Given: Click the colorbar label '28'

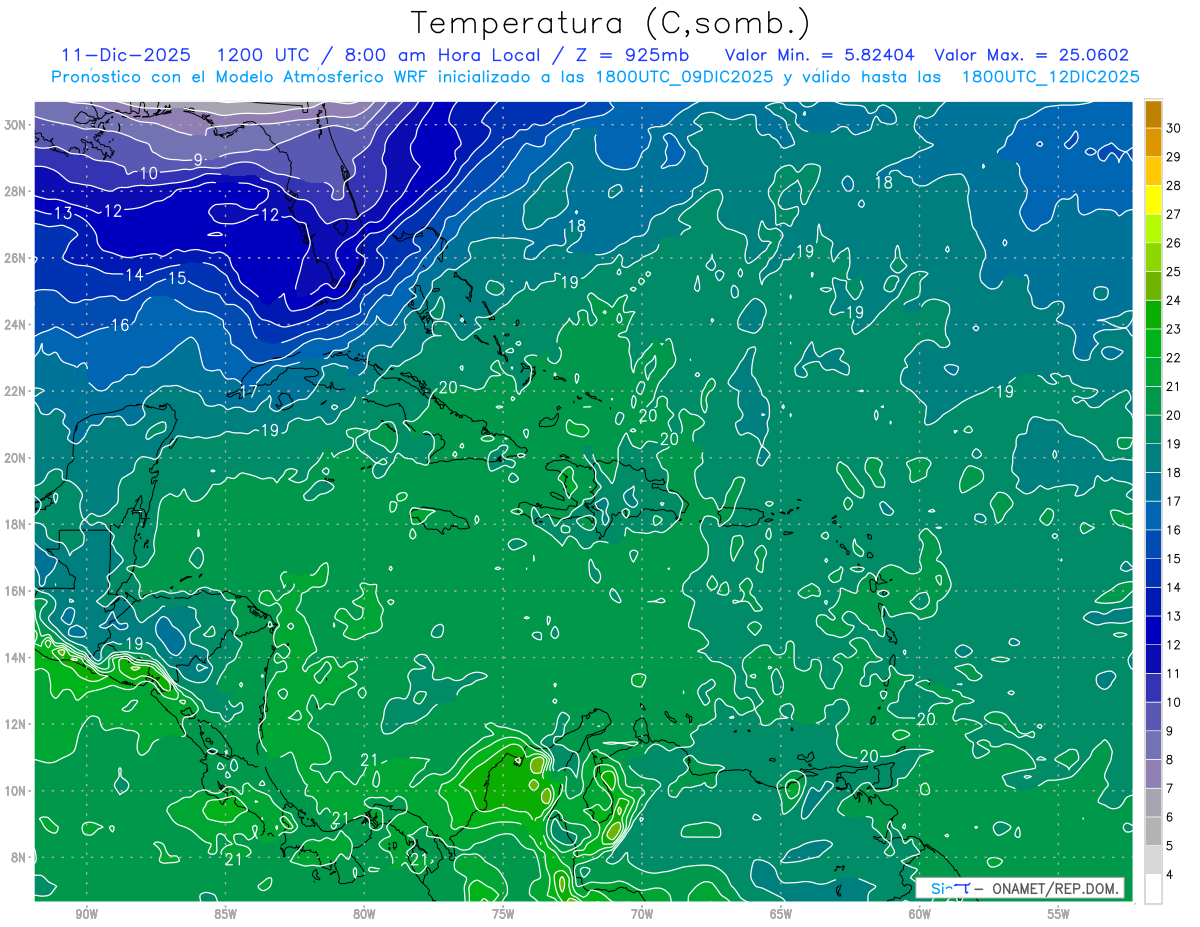Looking at the screenshot, I should pos(1174,186).
